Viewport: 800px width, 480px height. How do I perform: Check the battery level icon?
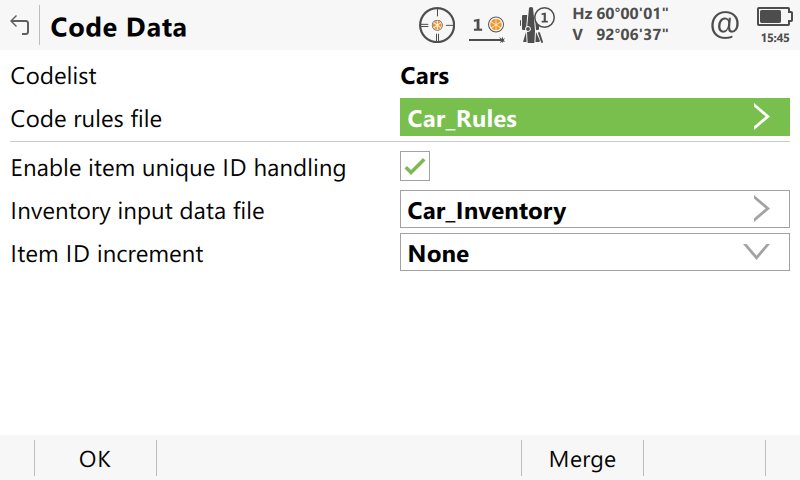[x=773, y=17]
